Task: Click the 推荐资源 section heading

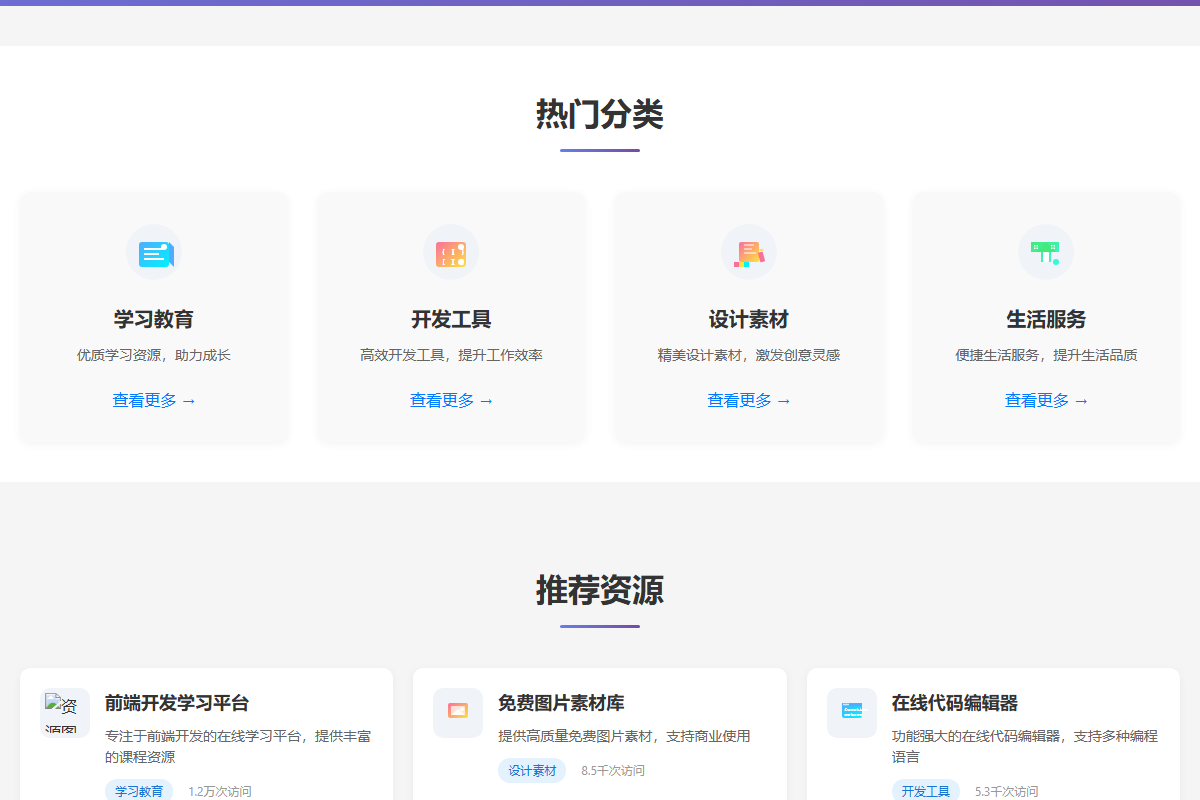Action: click(x=600, y=591)
